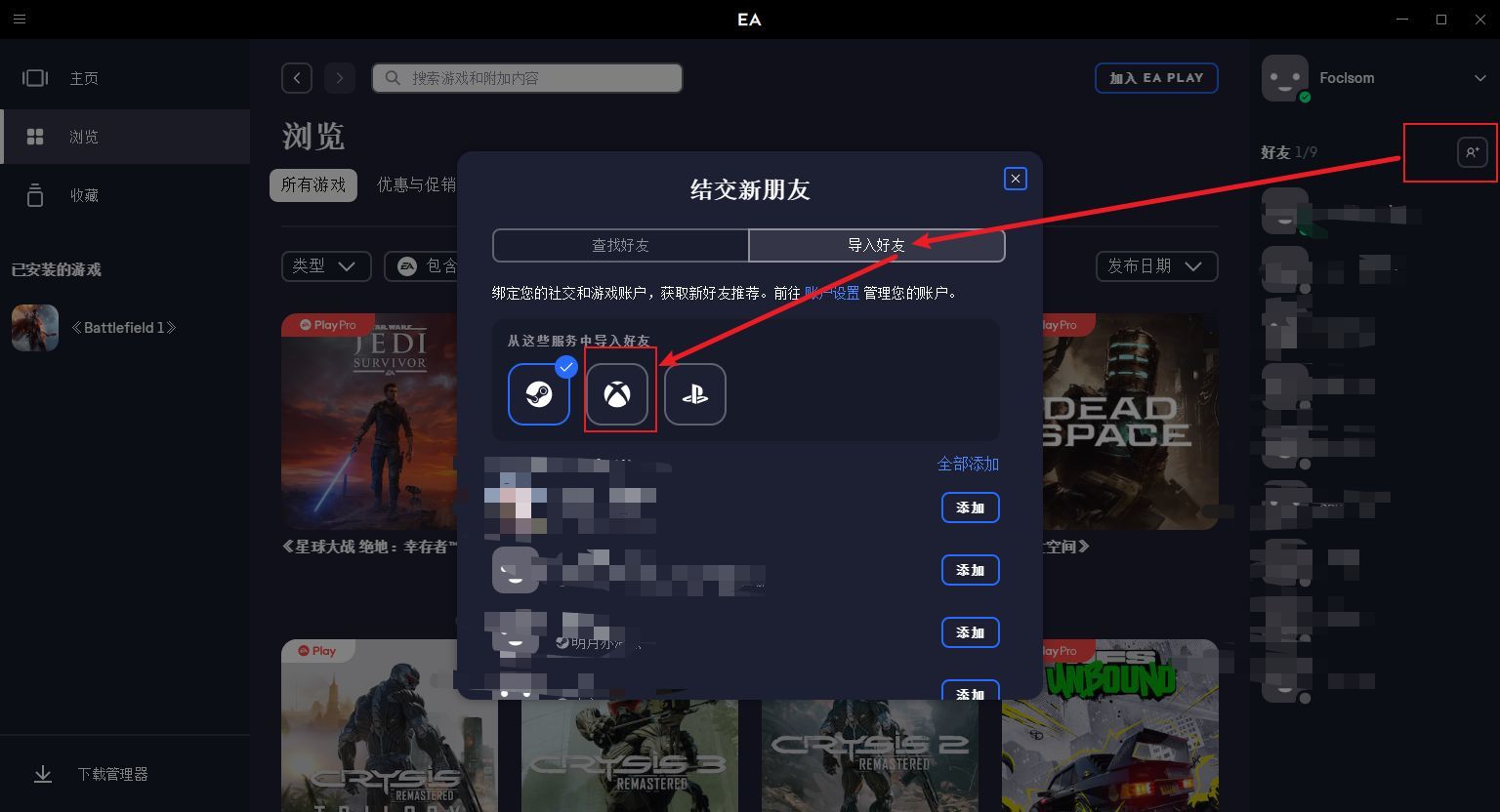Screen dimensions: 1500x812
Task: Open the 发布日期 dropdown
Action: pos(1156,265)
